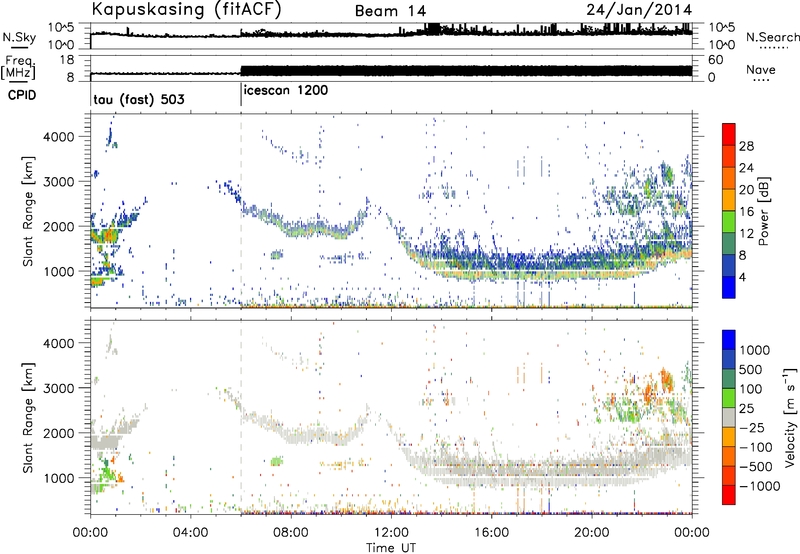The image size is (800, 554).
Task: Click the 'Nave' legend label
Action: [x=761, y=69]
